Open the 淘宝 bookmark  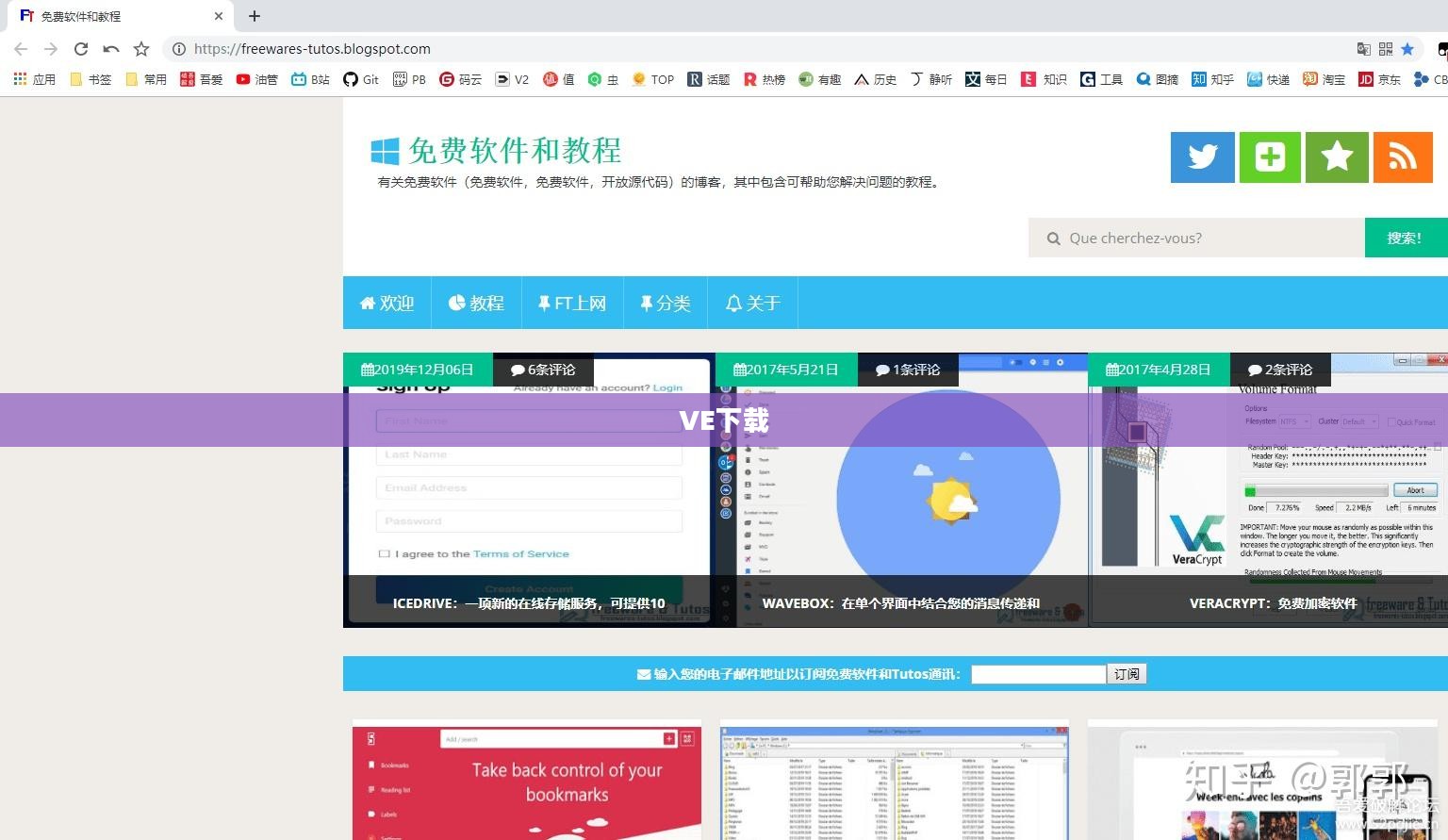click(1325, 79)
